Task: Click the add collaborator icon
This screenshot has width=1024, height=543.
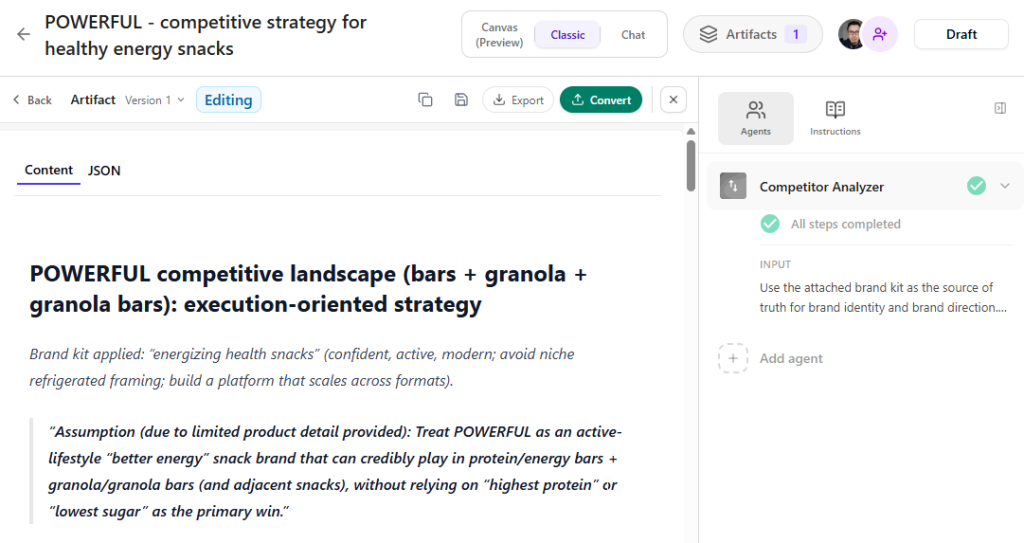Action: coord(880,34)
